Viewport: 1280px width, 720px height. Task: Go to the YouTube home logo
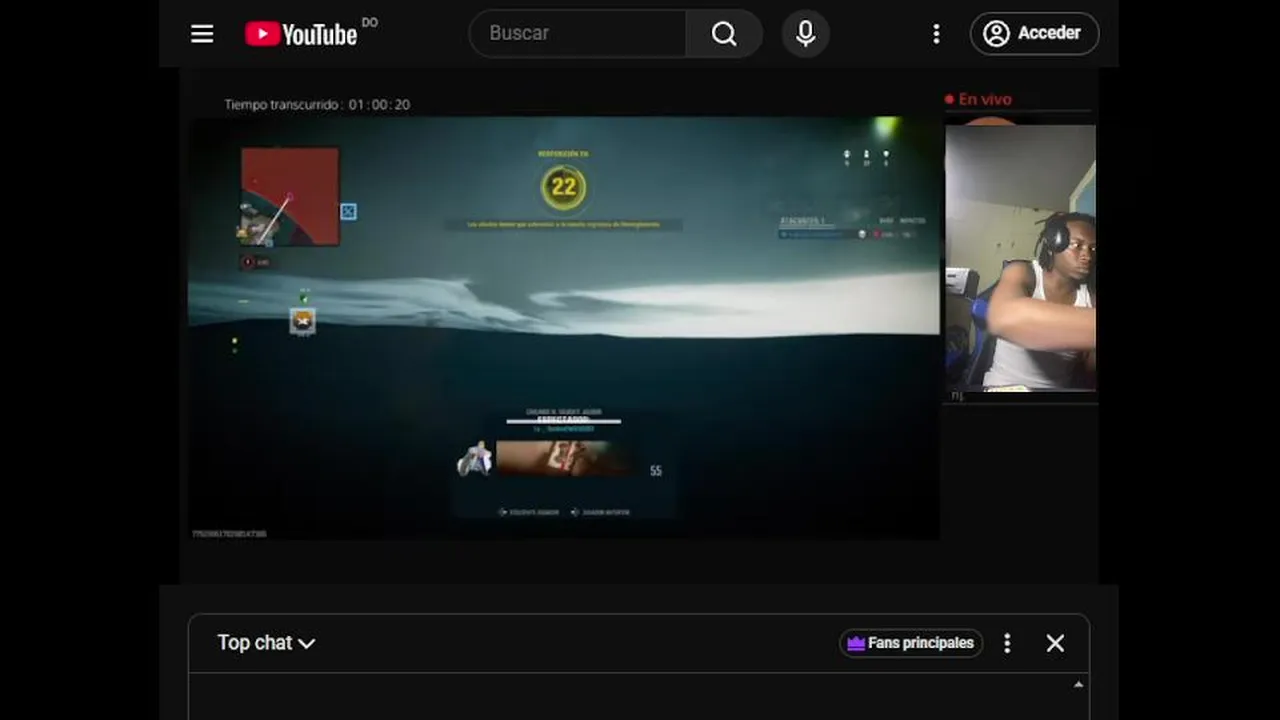301,34
